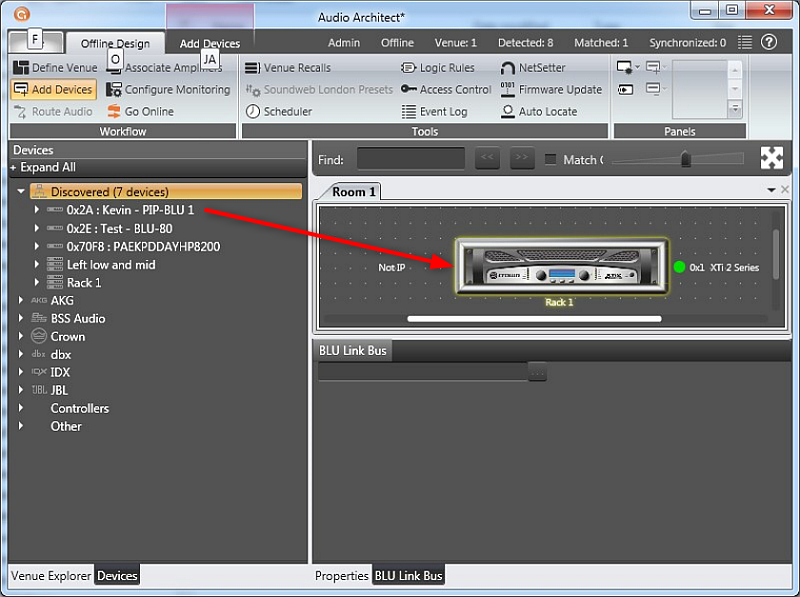Open Soundweb London Presets
Image resolution: width=800 pixels, height=597 pixels.
click(x=319, y=89)
